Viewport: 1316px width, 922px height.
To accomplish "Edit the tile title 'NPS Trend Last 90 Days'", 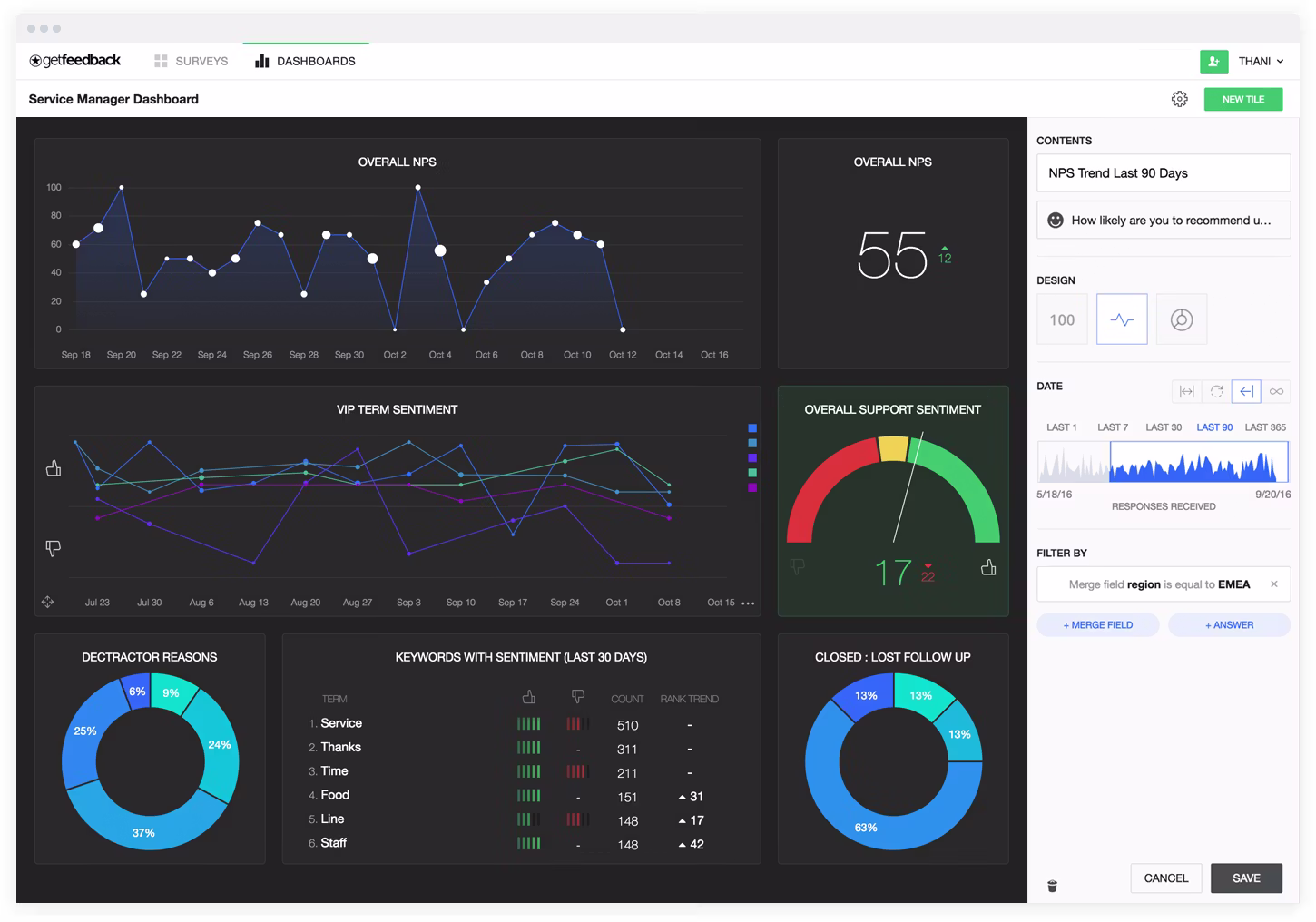I will pyautogui.click(x=1164, y=173).
